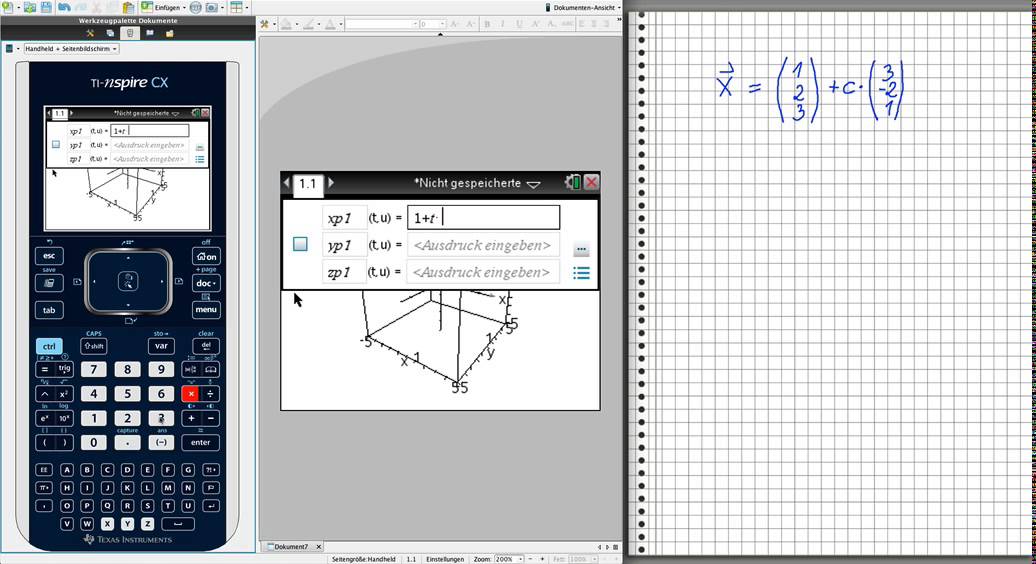Open the Handheld + Seitenbildschirm dropdown
The height and width of the screenshot is (564, 1036).
pos(71,49)
